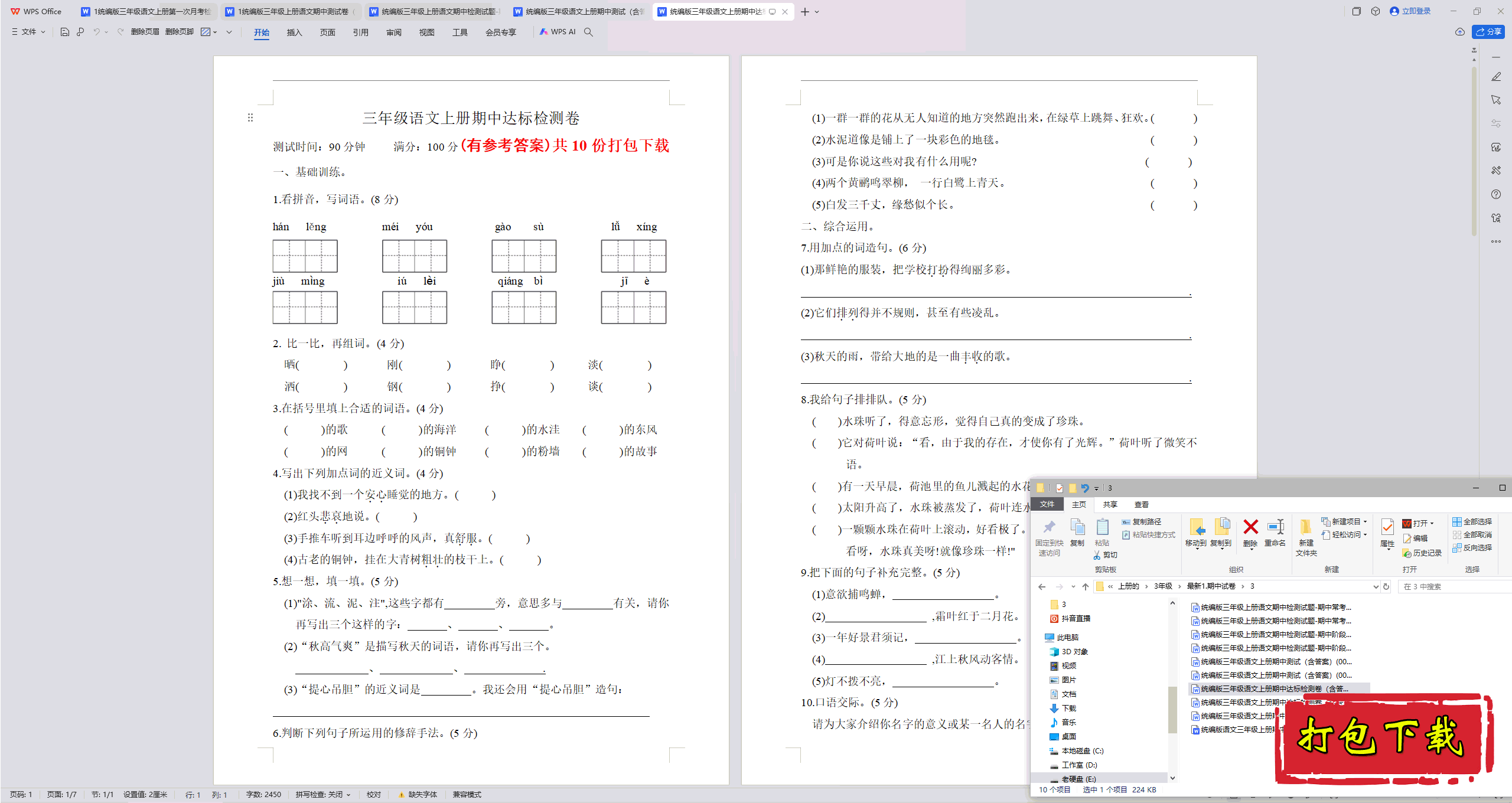Select the arrow selection tool in right sidebar
Image resolution: width=1512 pixels, height=803 pixels.
pyautogui.click(x=1496, y=100)
